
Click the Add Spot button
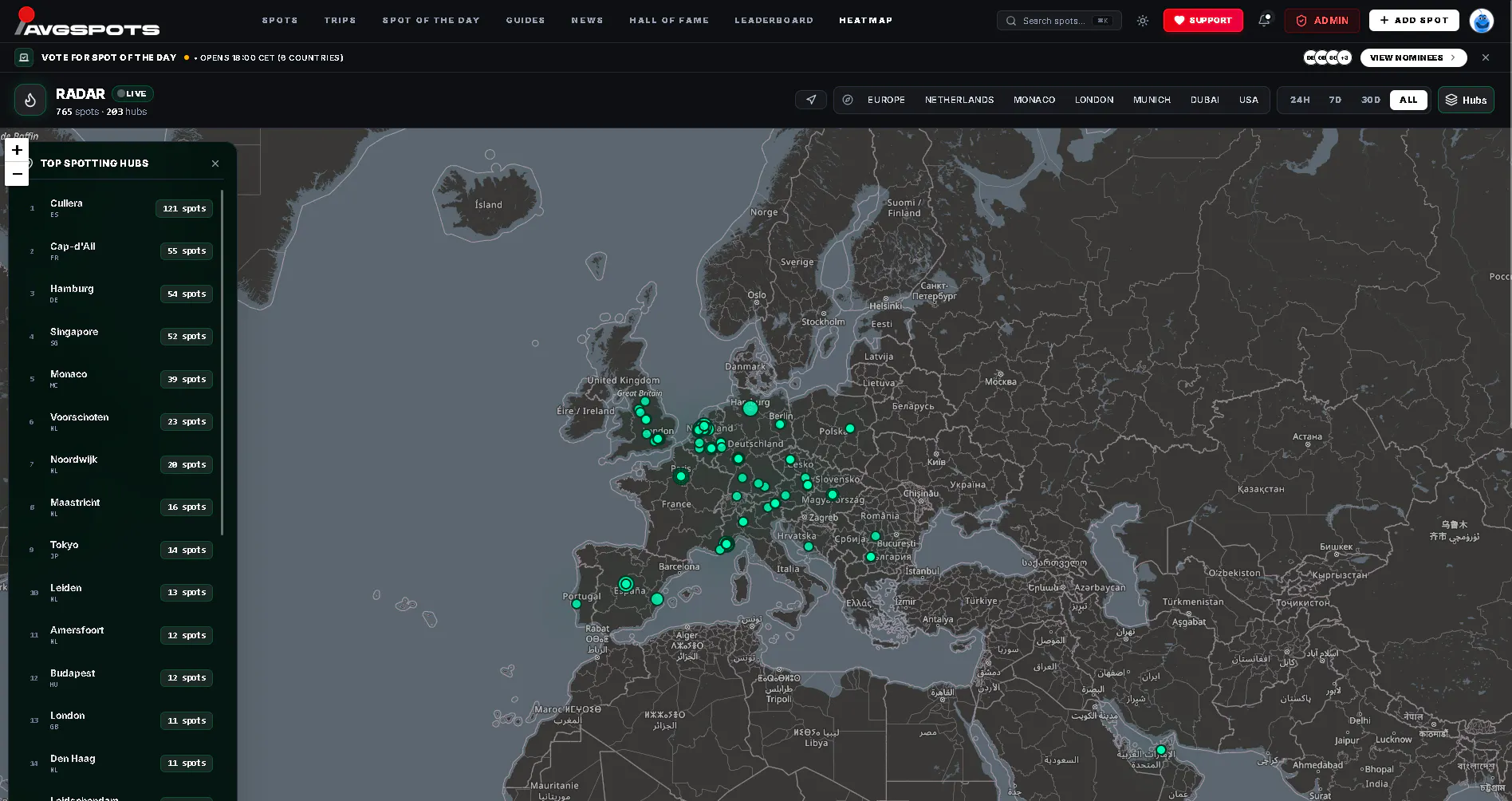click(1414, 21)
